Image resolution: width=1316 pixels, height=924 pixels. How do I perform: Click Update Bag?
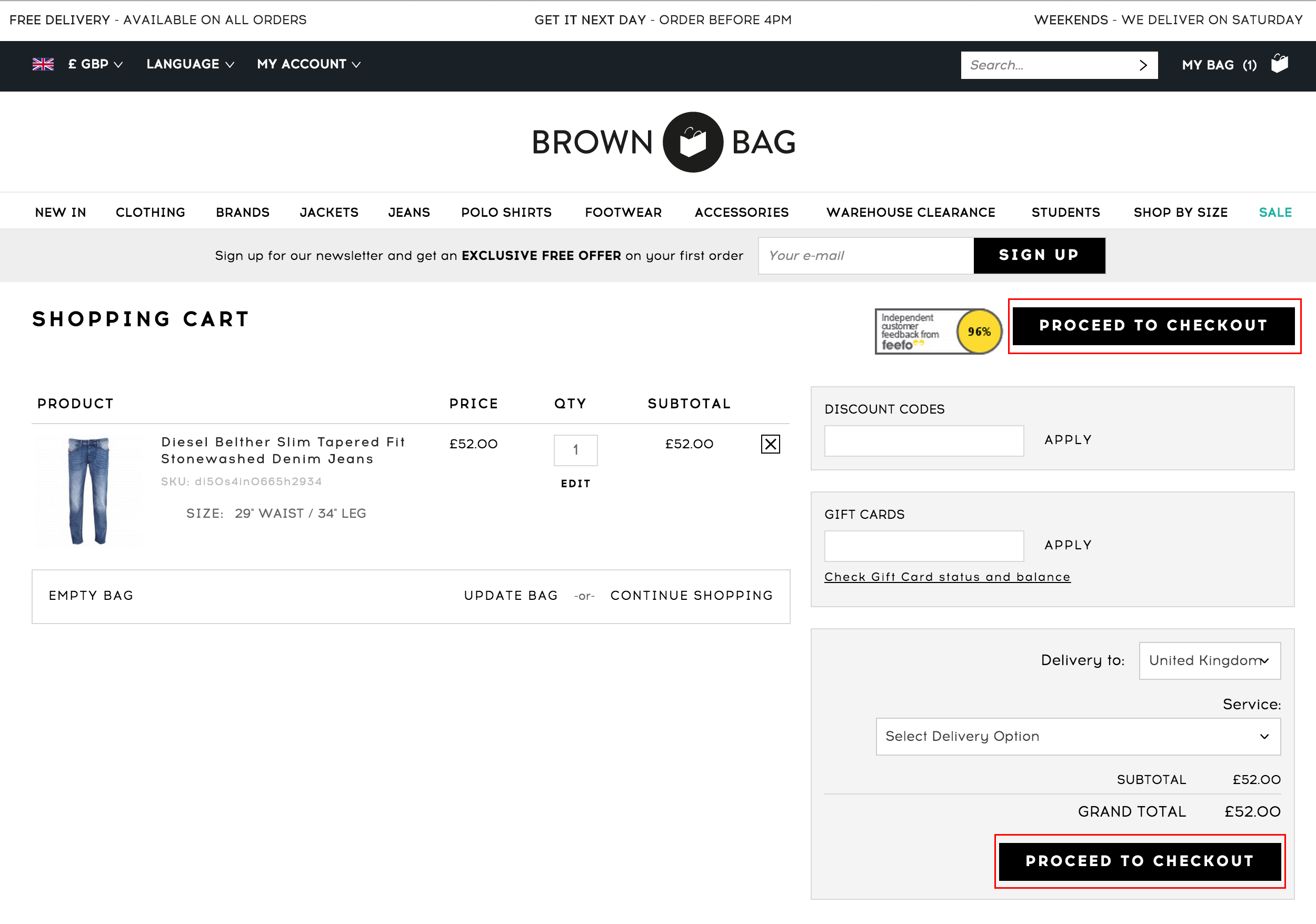point(511,596)
